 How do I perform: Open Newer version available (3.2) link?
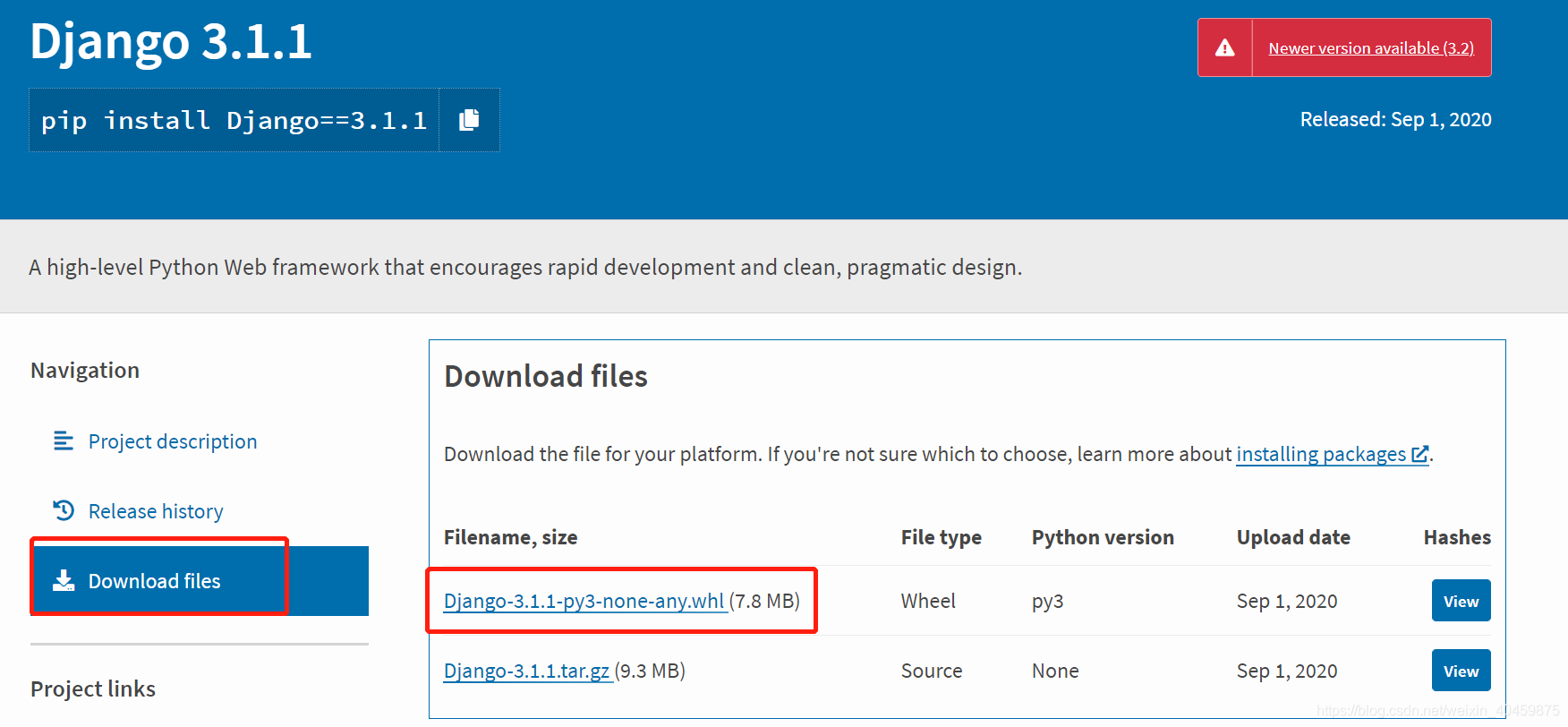coord(1371,48)
